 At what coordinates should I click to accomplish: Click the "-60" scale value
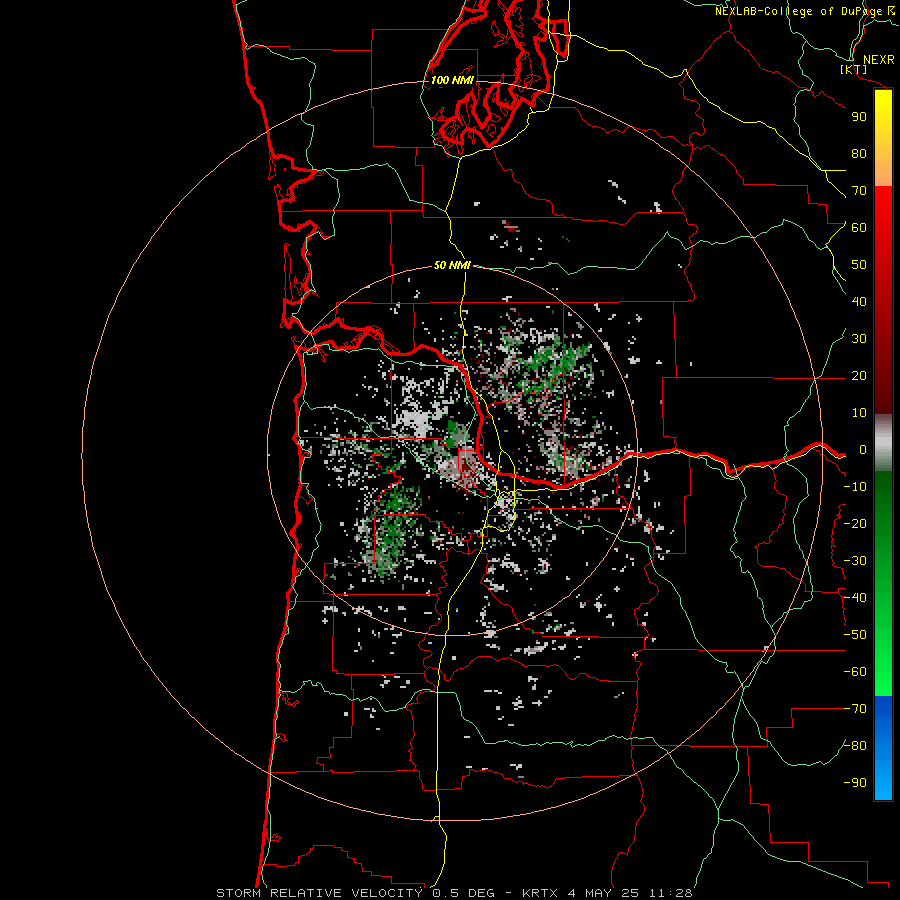pos(855,672)
